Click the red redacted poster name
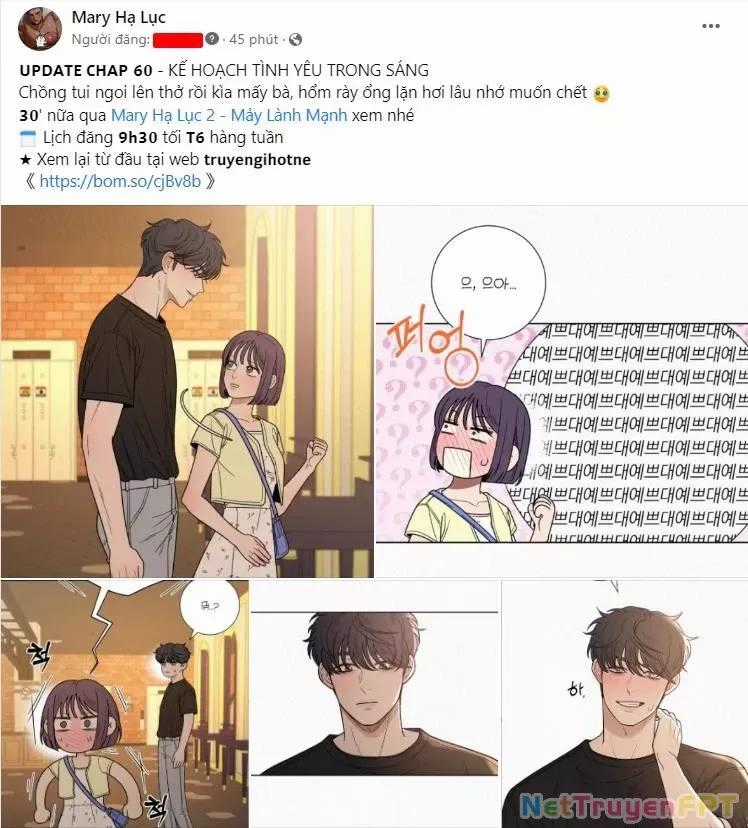 tap(178, 40)
